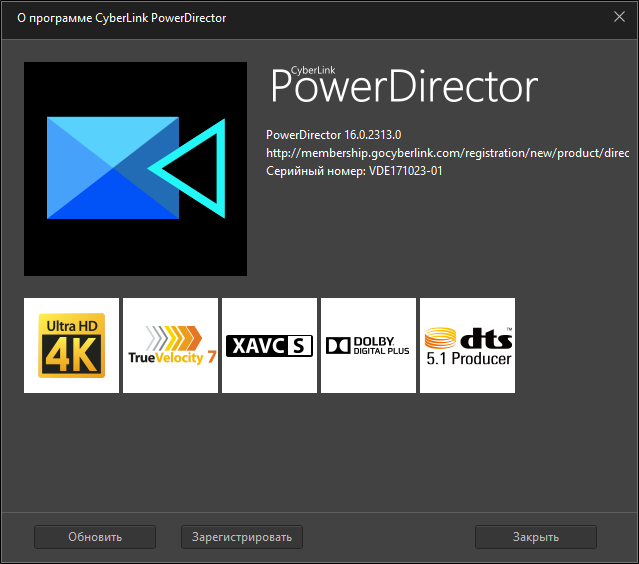Open registration via Зарегистрировать button
Screen dimensions: 639x564
click(x=242, y=537)
